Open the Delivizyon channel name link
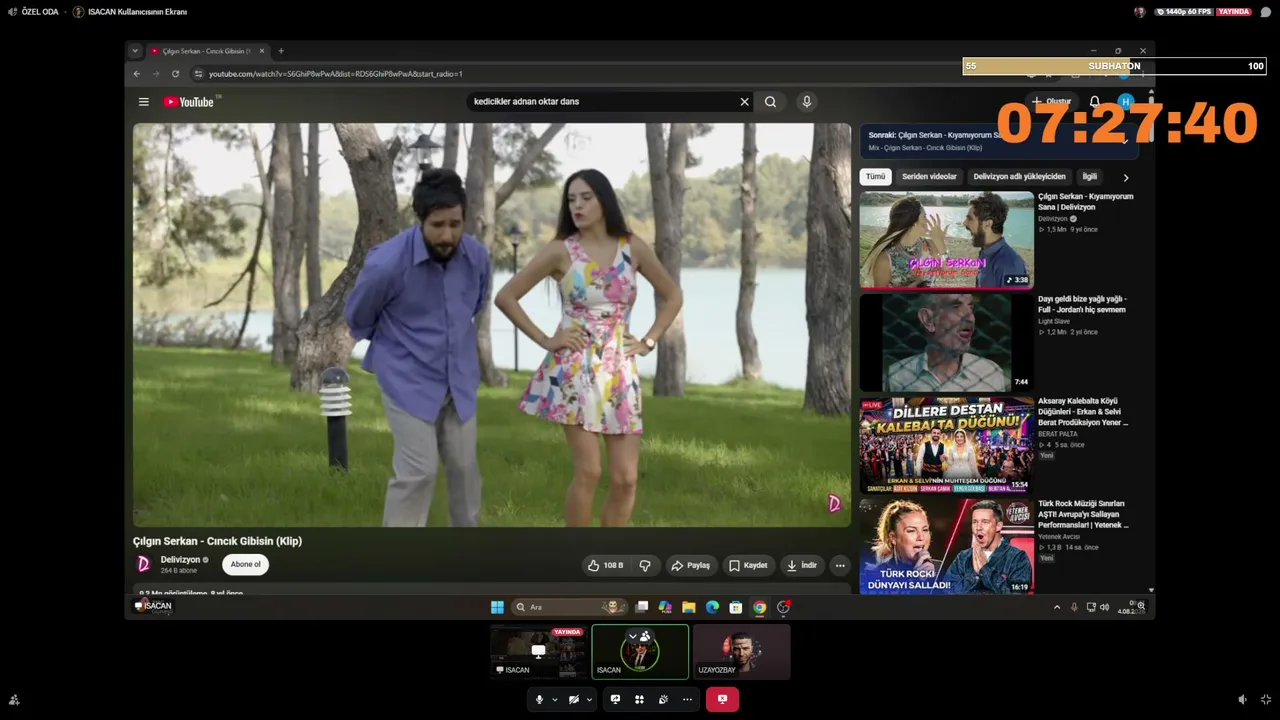 point(181,560)
